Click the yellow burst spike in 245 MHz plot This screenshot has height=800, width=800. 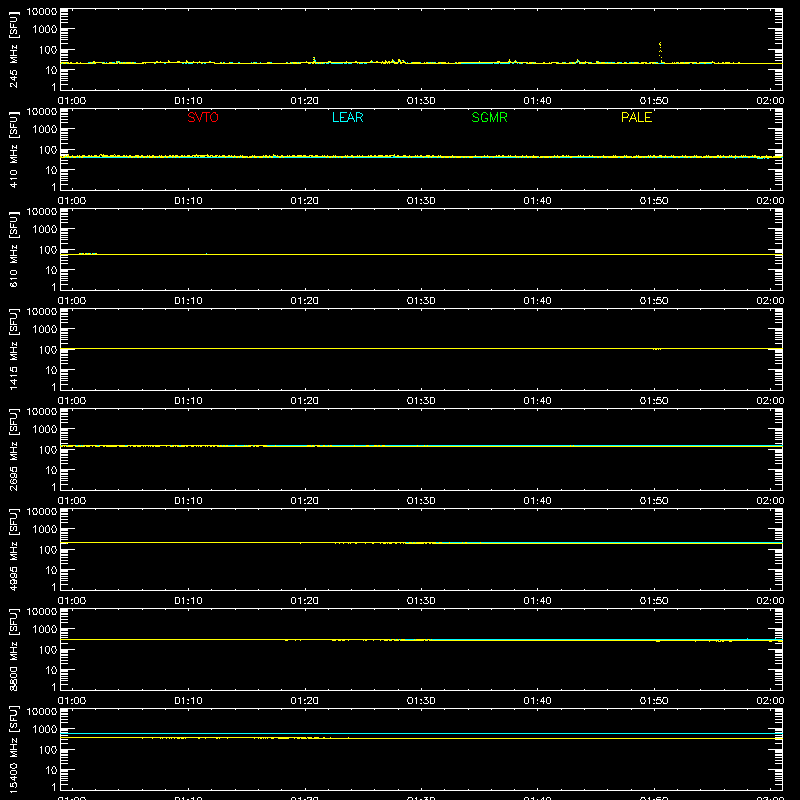pyautogui.click(x=660, y=52)
